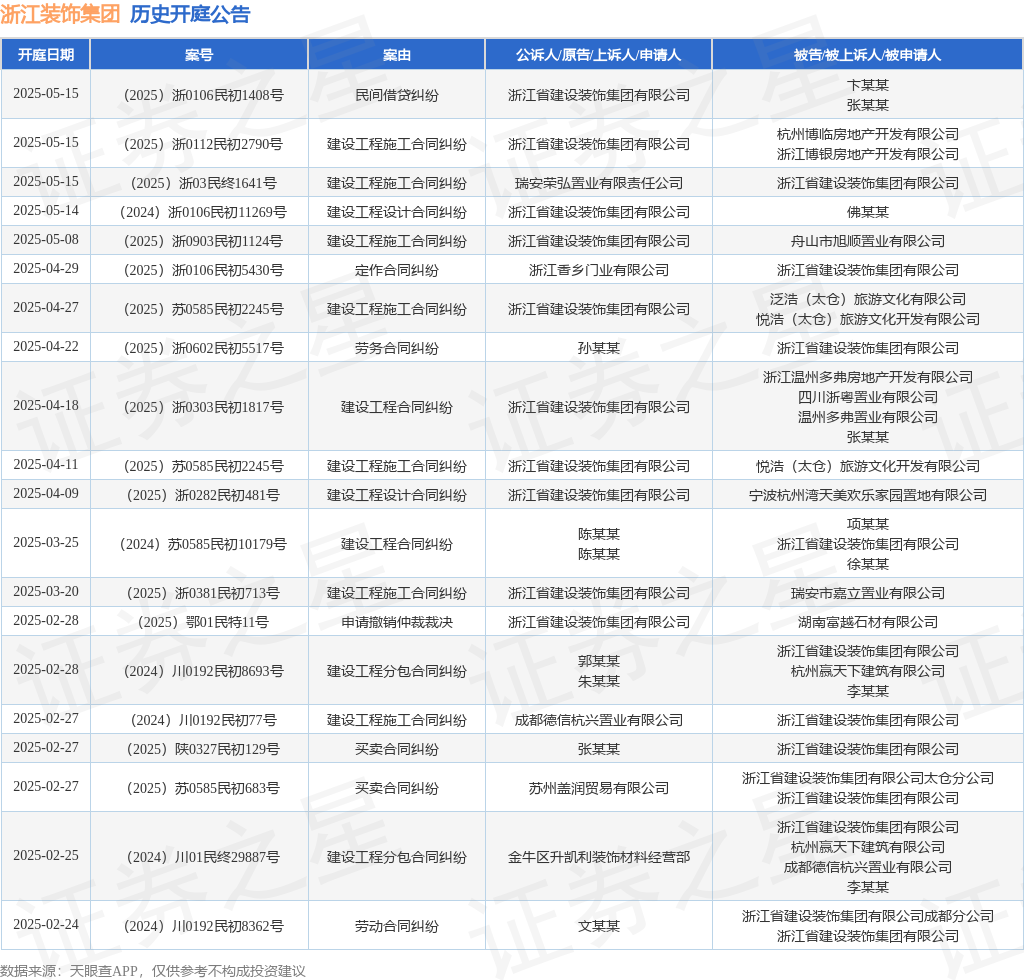The height and width of the screenshot is (980, 1024).
Task: Click the 浙江装饰集团 title text
Action: point(60,14)
